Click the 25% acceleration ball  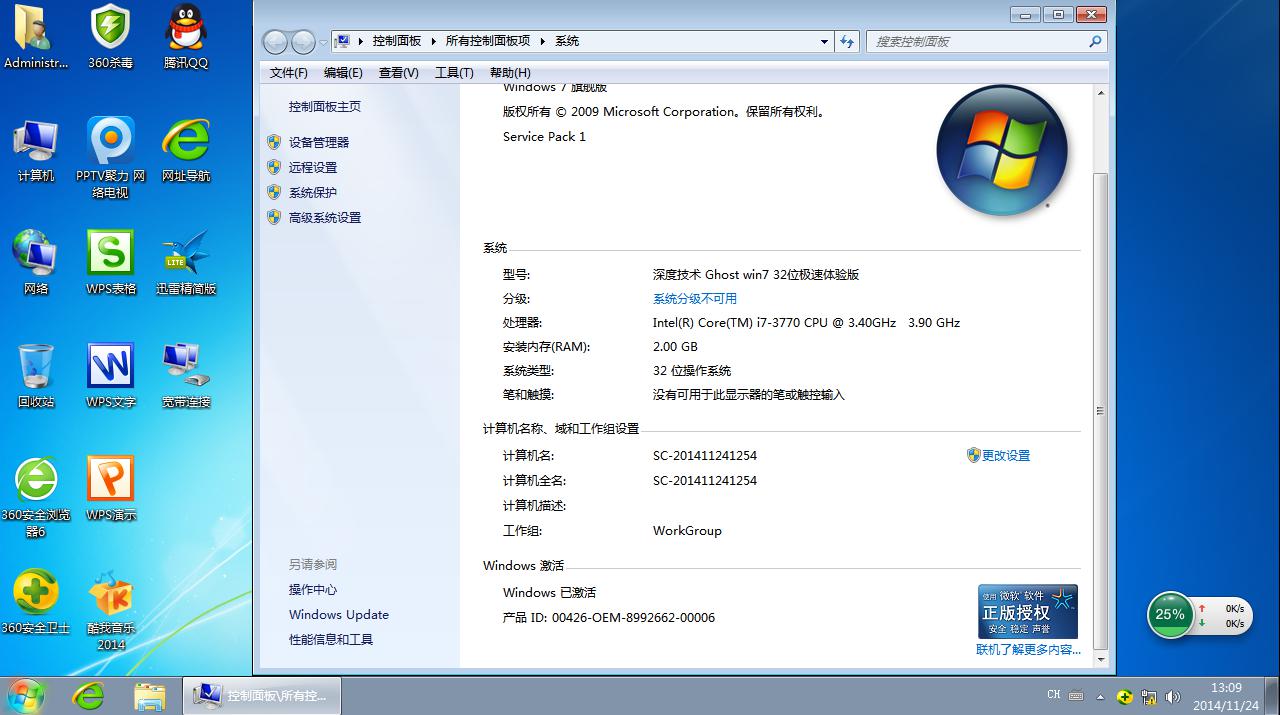1169,615
